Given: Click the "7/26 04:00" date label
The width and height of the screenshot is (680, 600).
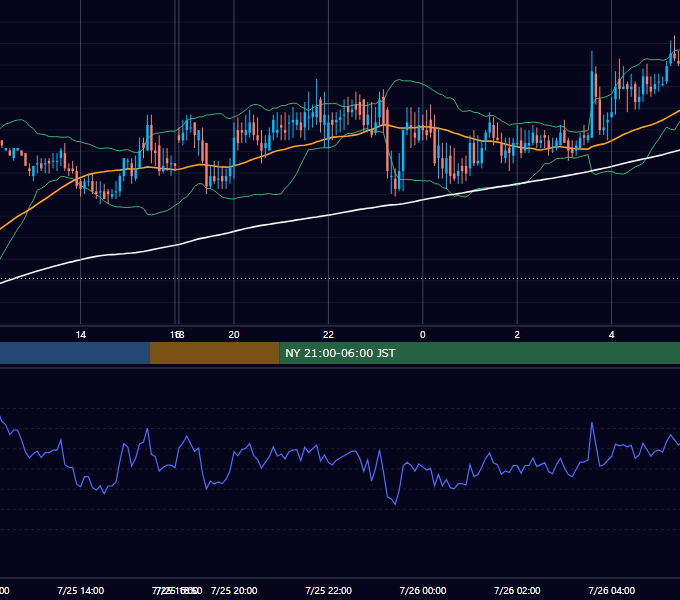Looking at the screenshot, I should tap(611, 590).
